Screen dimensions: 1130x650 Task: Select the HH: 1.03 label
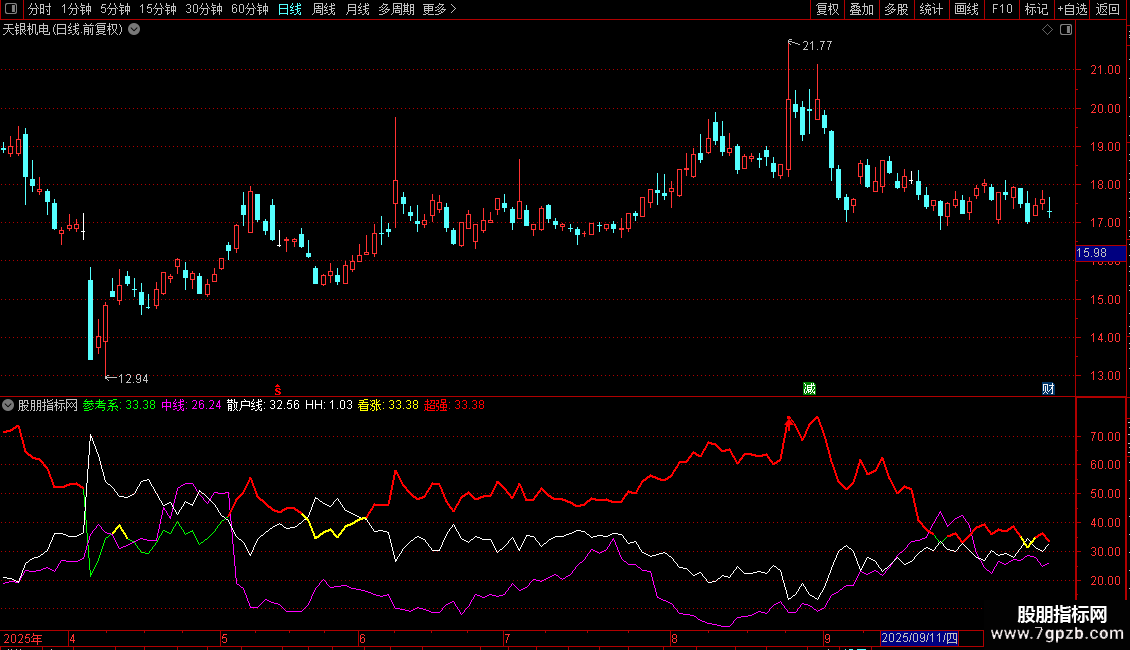coord(329,405)
